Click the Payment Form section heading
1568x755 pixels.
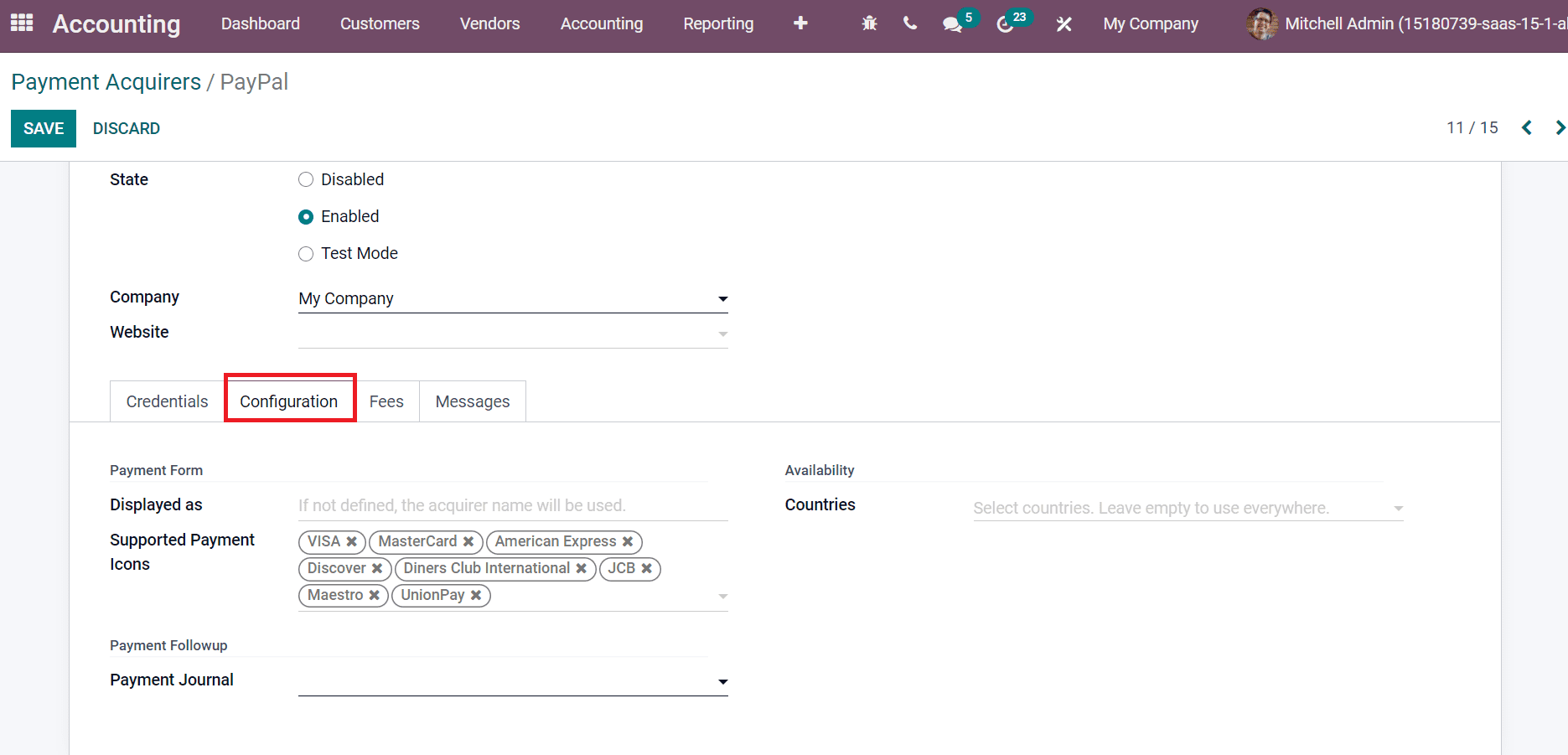[x=157, y=470]
